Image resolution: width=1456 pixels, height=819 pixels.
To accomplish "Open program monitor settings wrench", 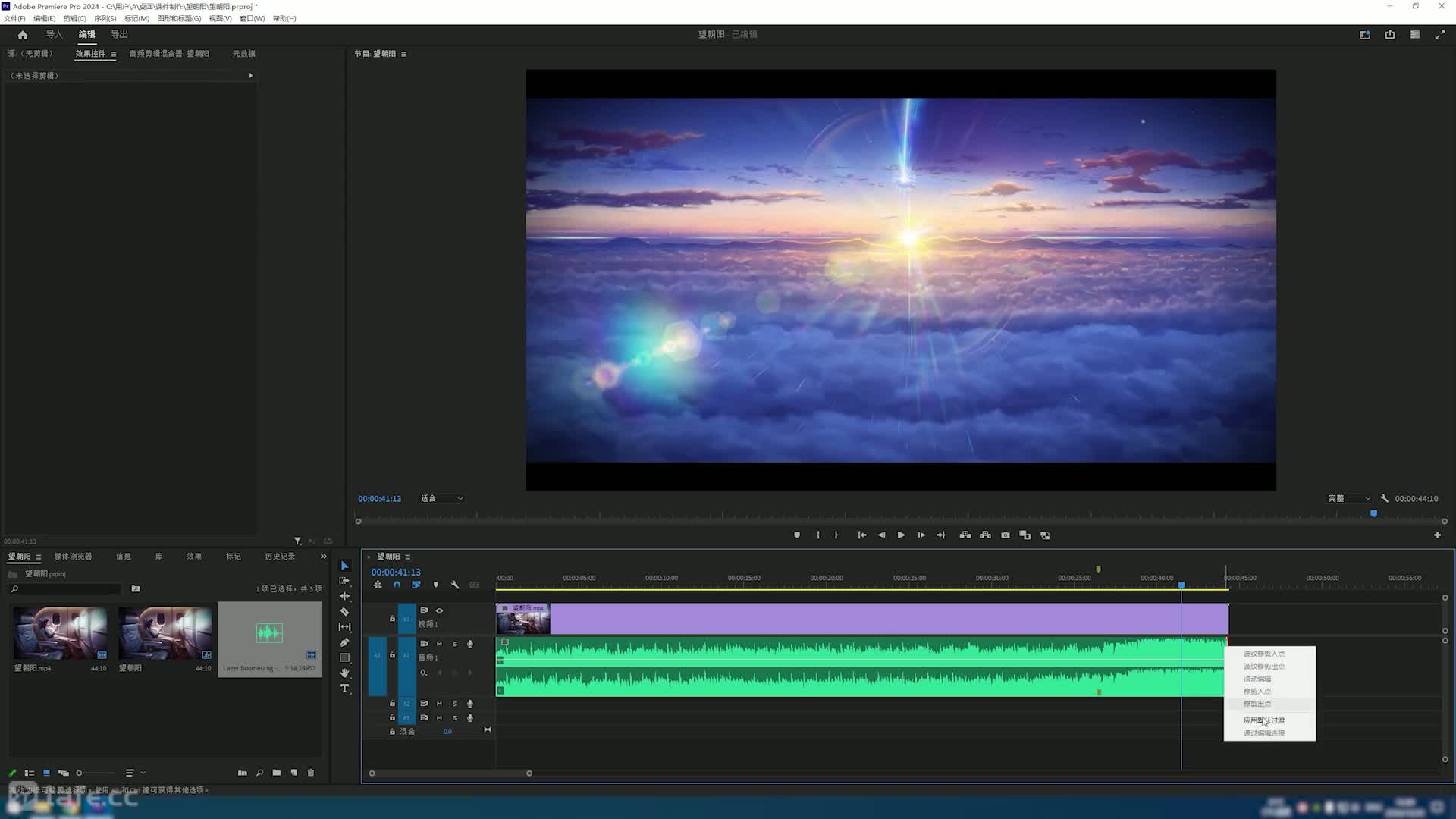I will [x=1384, y=499].
